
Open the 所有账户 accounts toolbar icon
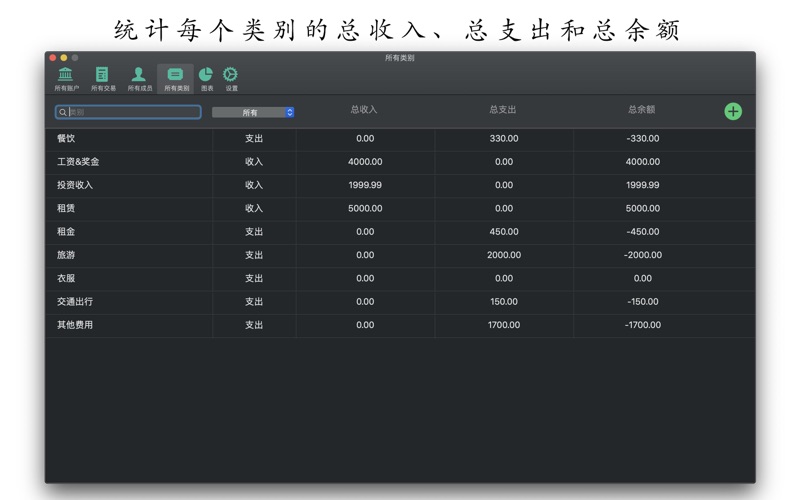point(66,79)
